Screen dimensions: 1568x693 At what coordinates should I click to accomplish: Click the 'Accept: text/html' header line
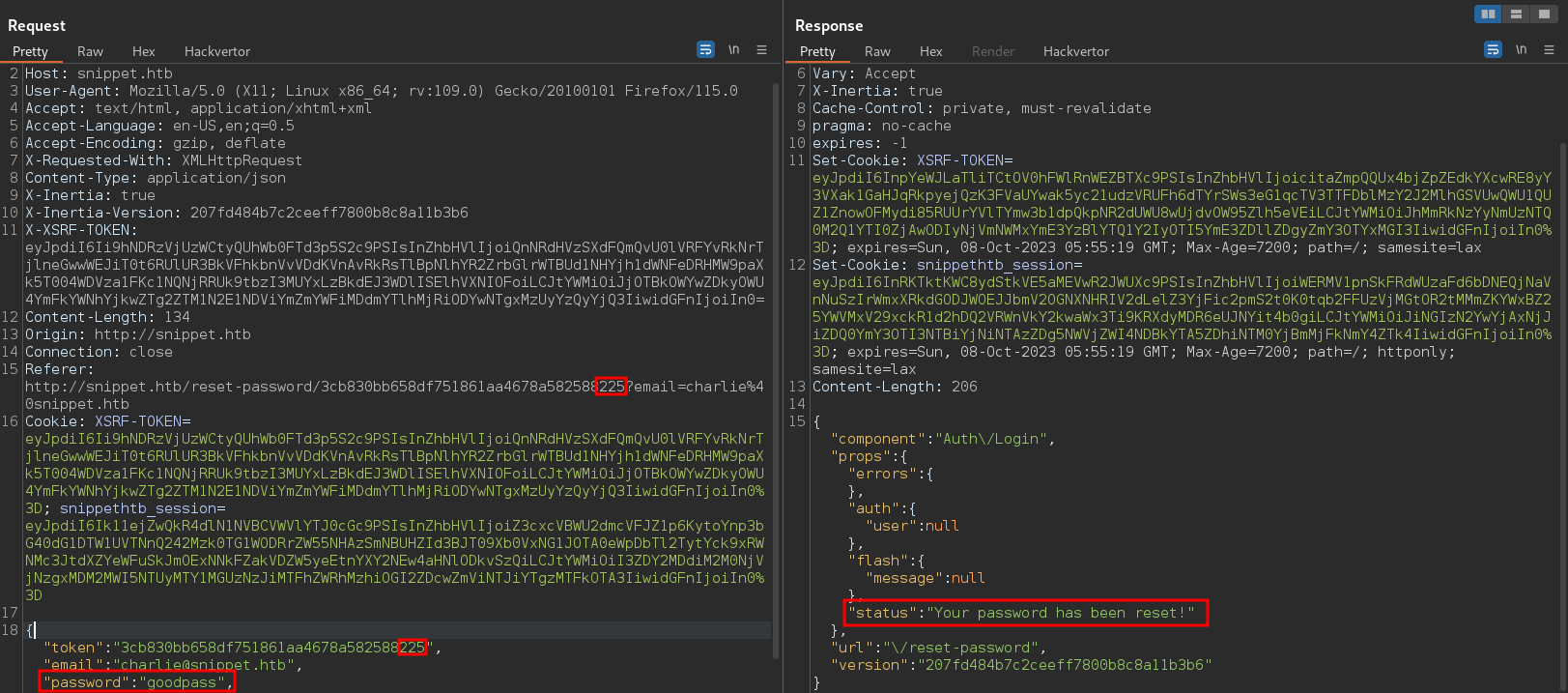tap(198, 108)
